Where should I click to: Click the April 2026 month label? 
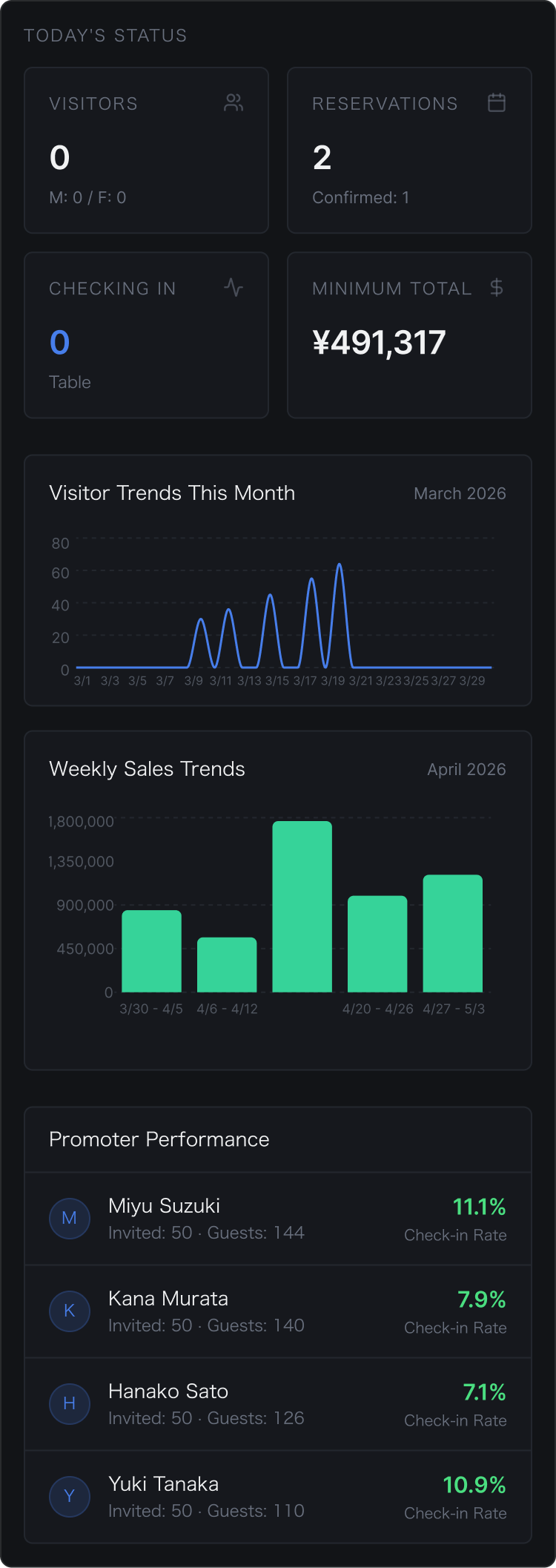tap(466, 770)
